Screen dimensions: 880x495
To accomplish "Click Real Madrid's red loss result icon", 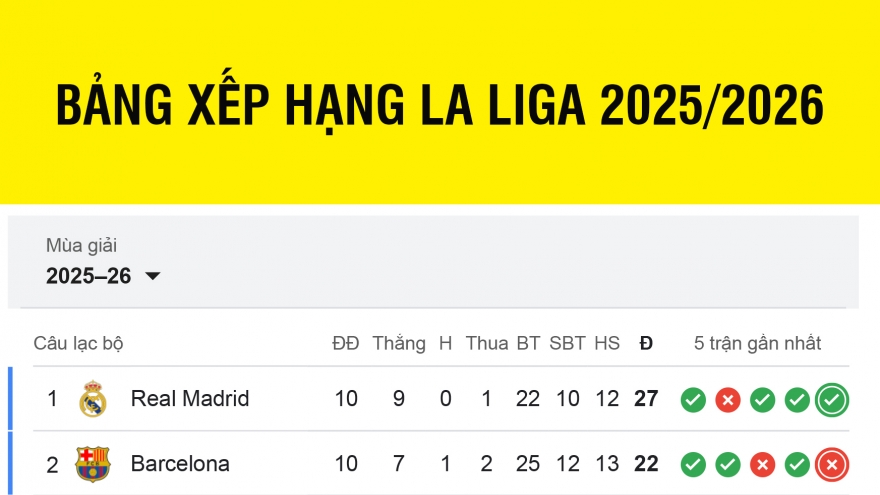I will (x=728, y=400).
